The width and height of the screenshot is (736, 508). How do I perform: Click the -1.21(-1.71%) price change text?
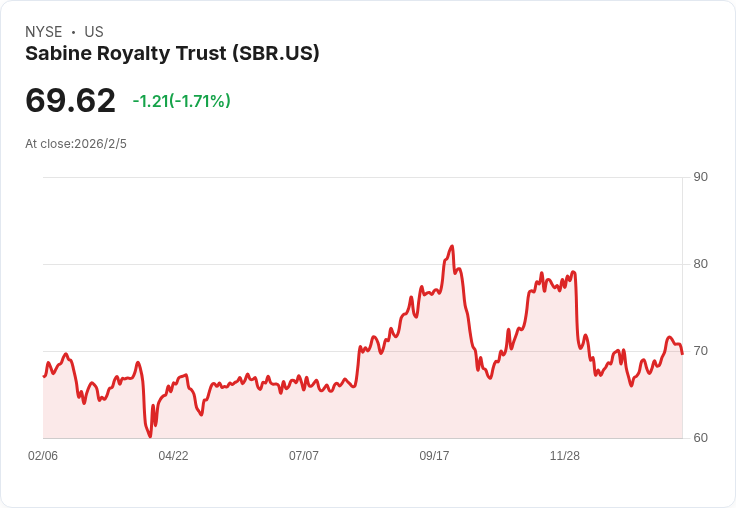pos(182,101)
